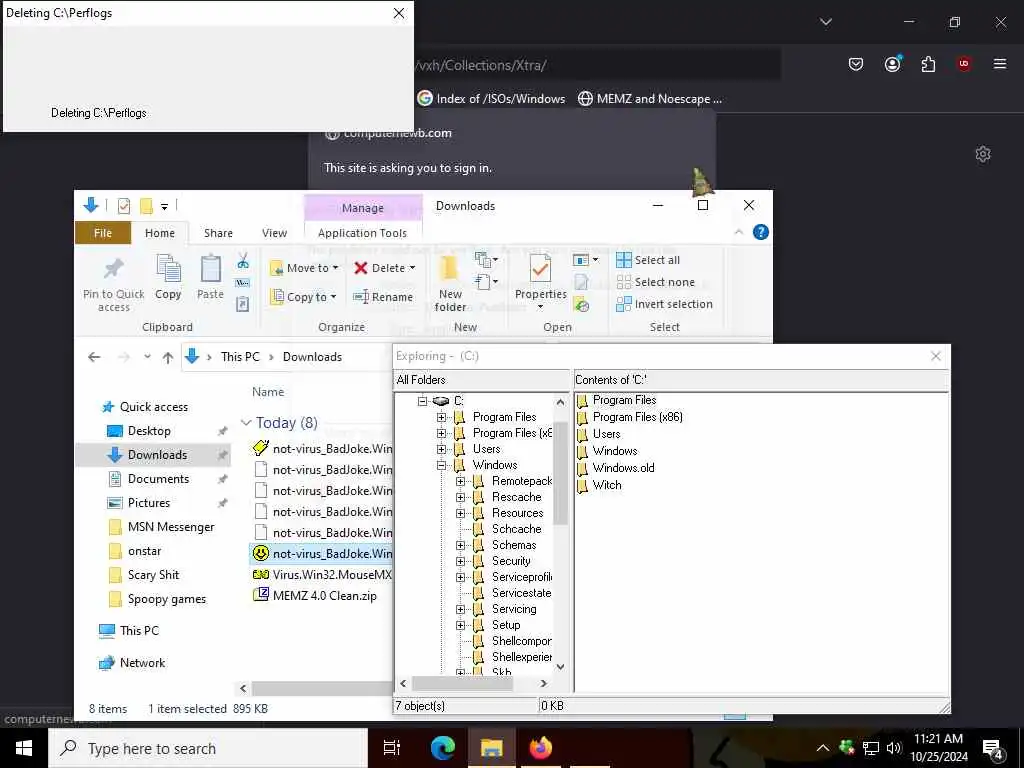Open the Firefox extensions puzzle icon

(x=928, y=64)
